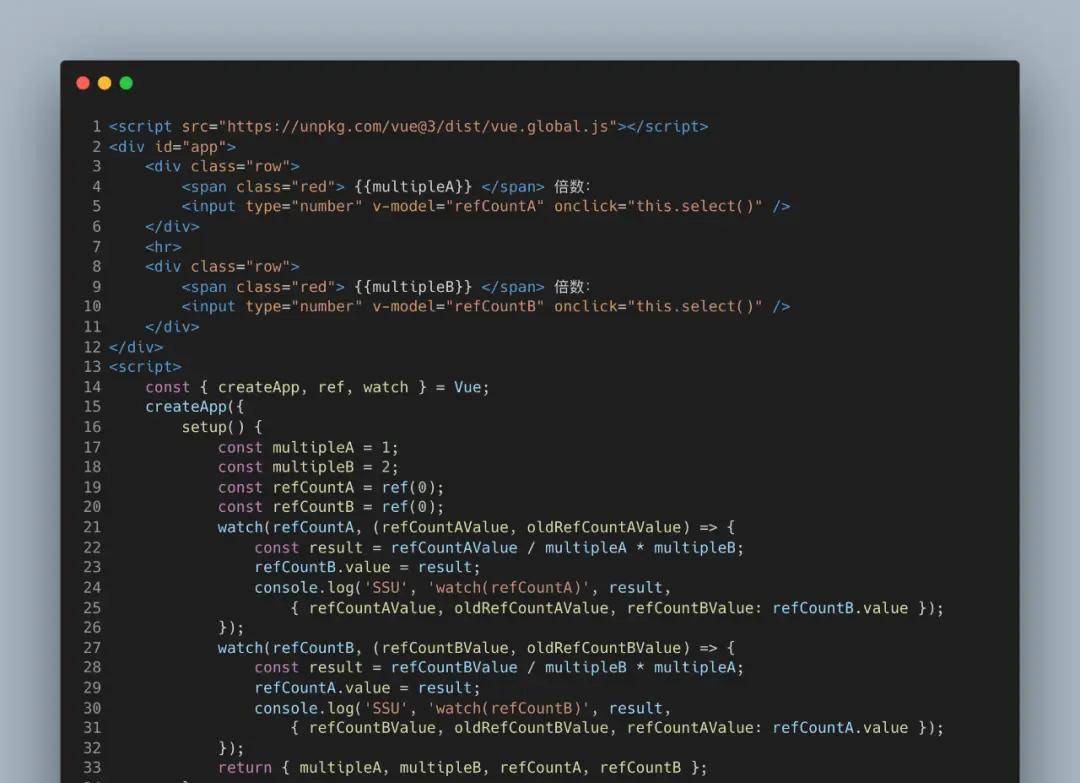Screen dimensions: 1080x783
Task: Click the green maximize dot in window header
Action: (126, 83)
